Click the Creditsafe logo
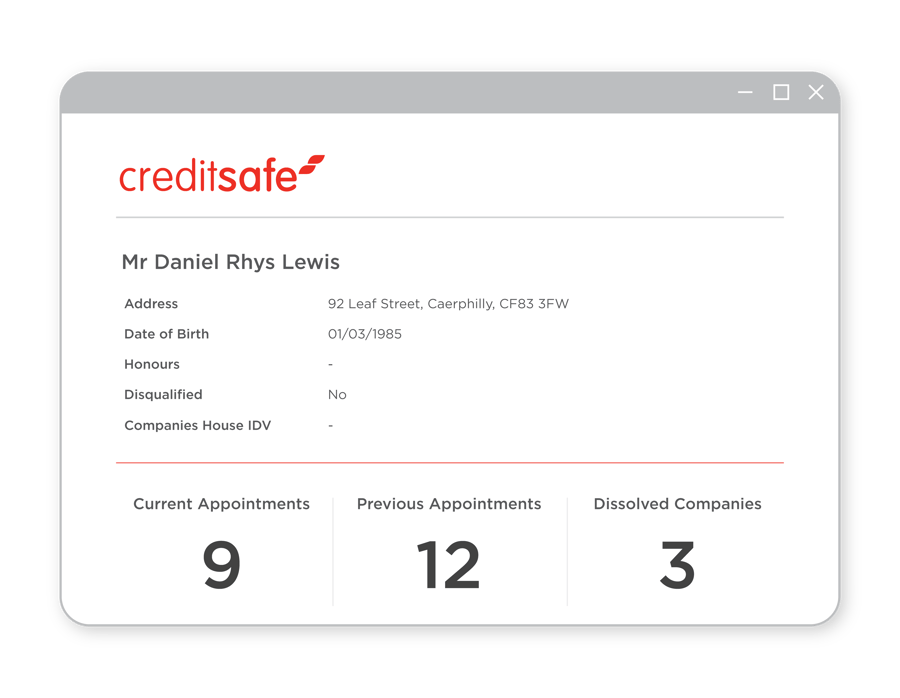The image size is (900, 698). 222,173
